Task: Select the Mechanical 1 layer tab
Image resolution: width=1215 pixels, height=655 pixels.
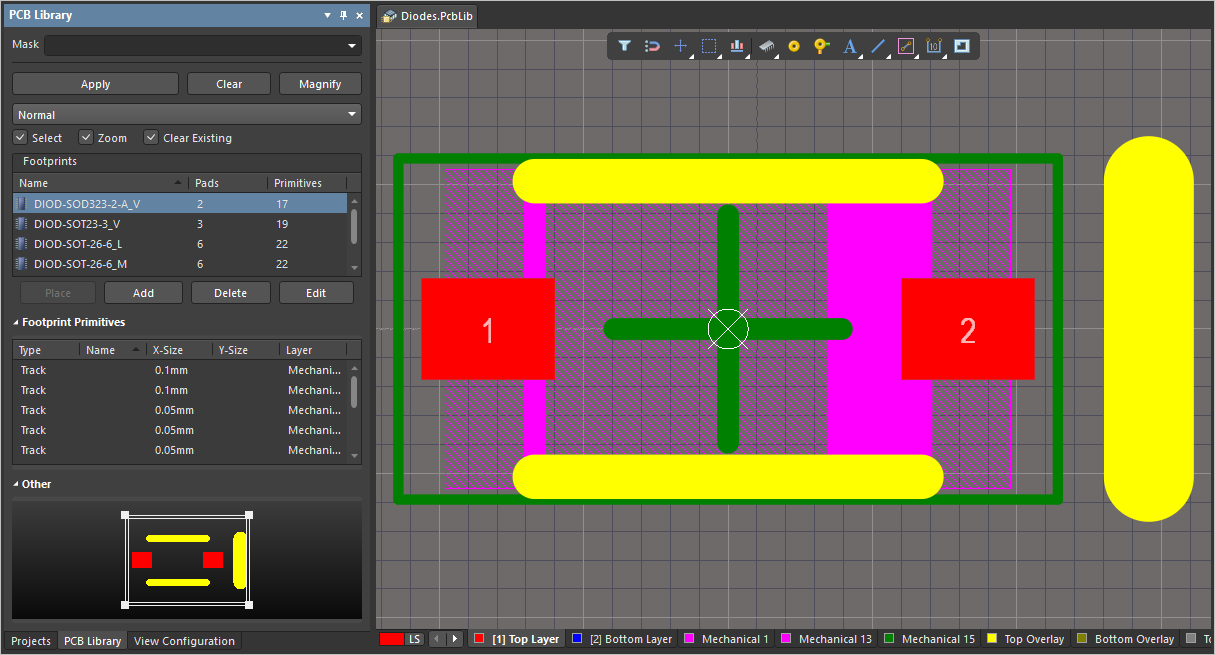Action: point(727,639)
